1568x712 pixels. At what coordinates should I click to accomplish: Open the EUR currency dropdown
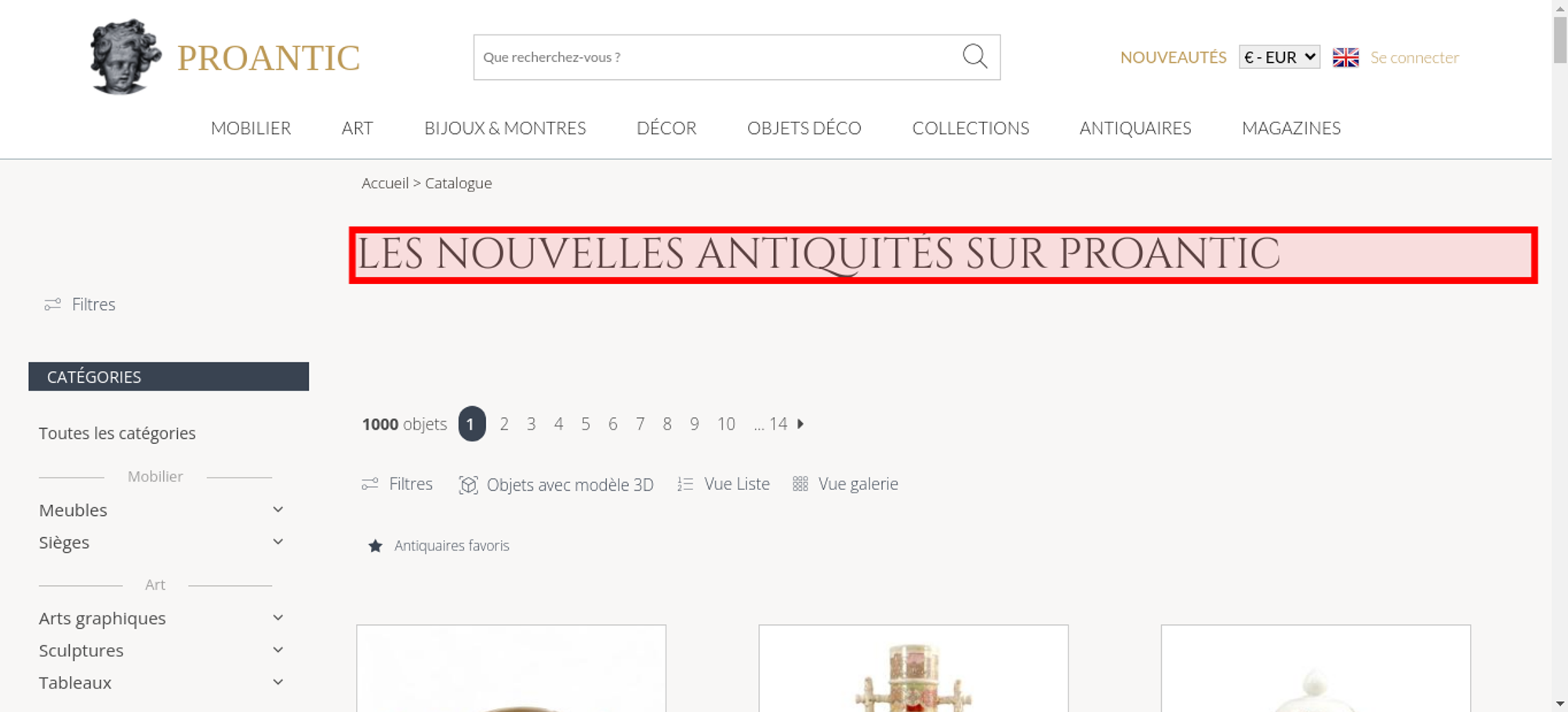(1279, 57)
